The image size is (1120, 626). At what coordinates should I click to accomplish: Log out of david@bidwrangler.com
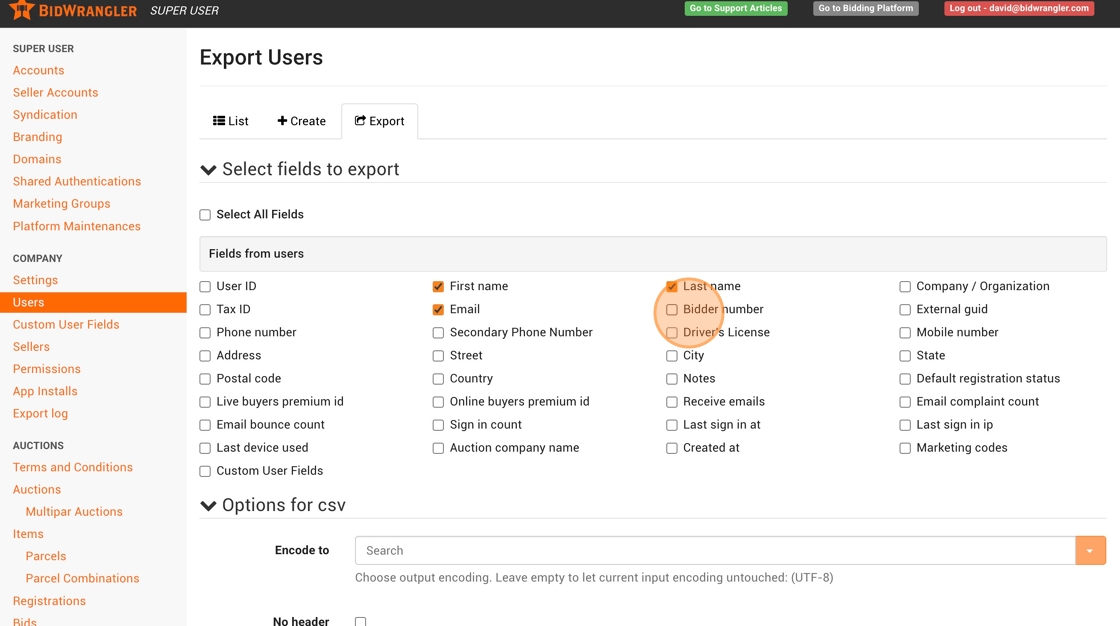point(1018,8)
